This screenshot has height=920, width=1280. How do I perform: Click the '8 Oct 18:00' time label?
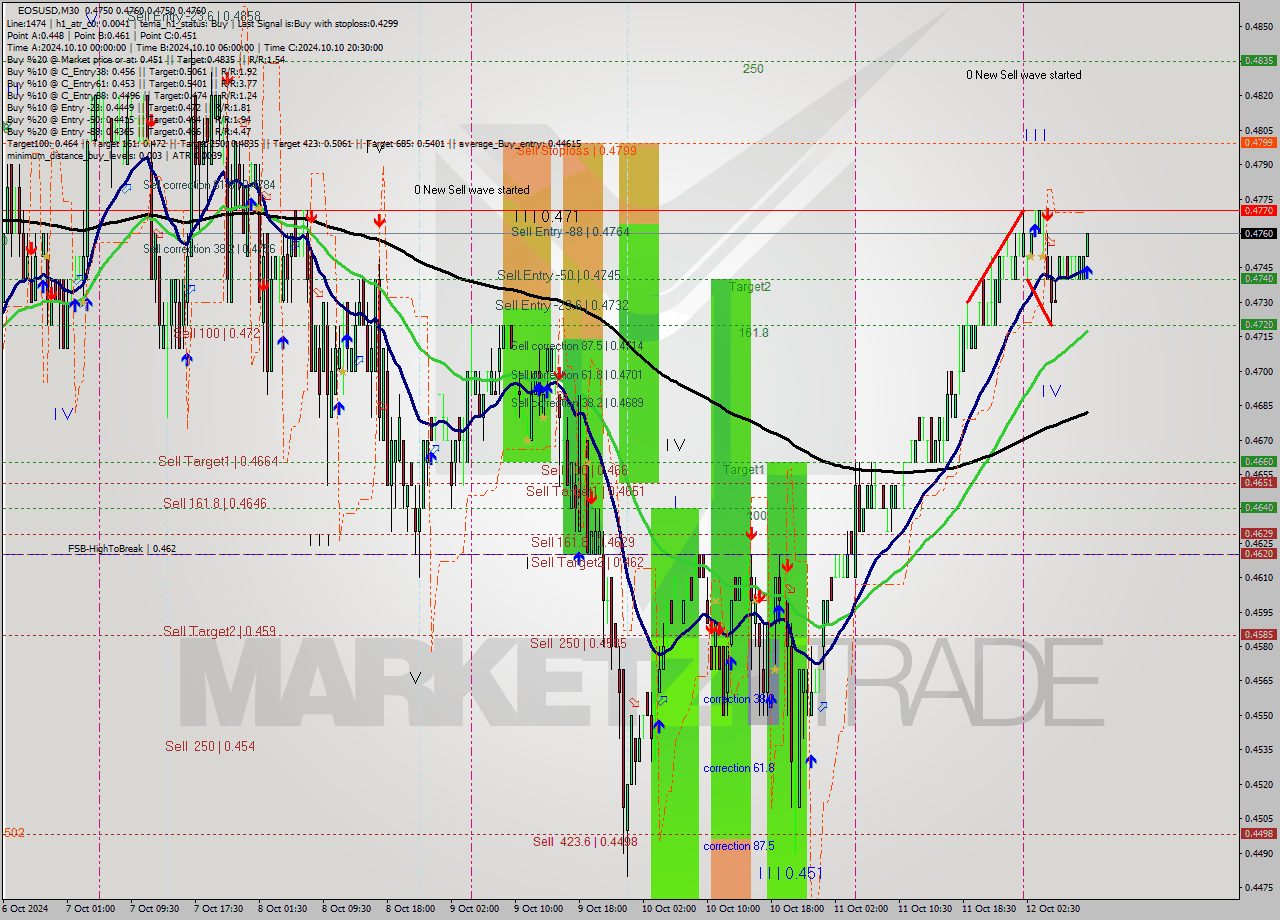tap(411, 909)
